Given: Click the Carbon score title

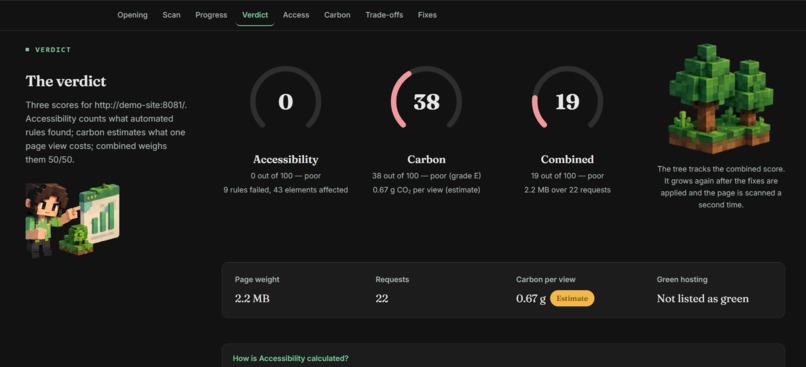Looking at the screenshot, I should tap(426, 159).
